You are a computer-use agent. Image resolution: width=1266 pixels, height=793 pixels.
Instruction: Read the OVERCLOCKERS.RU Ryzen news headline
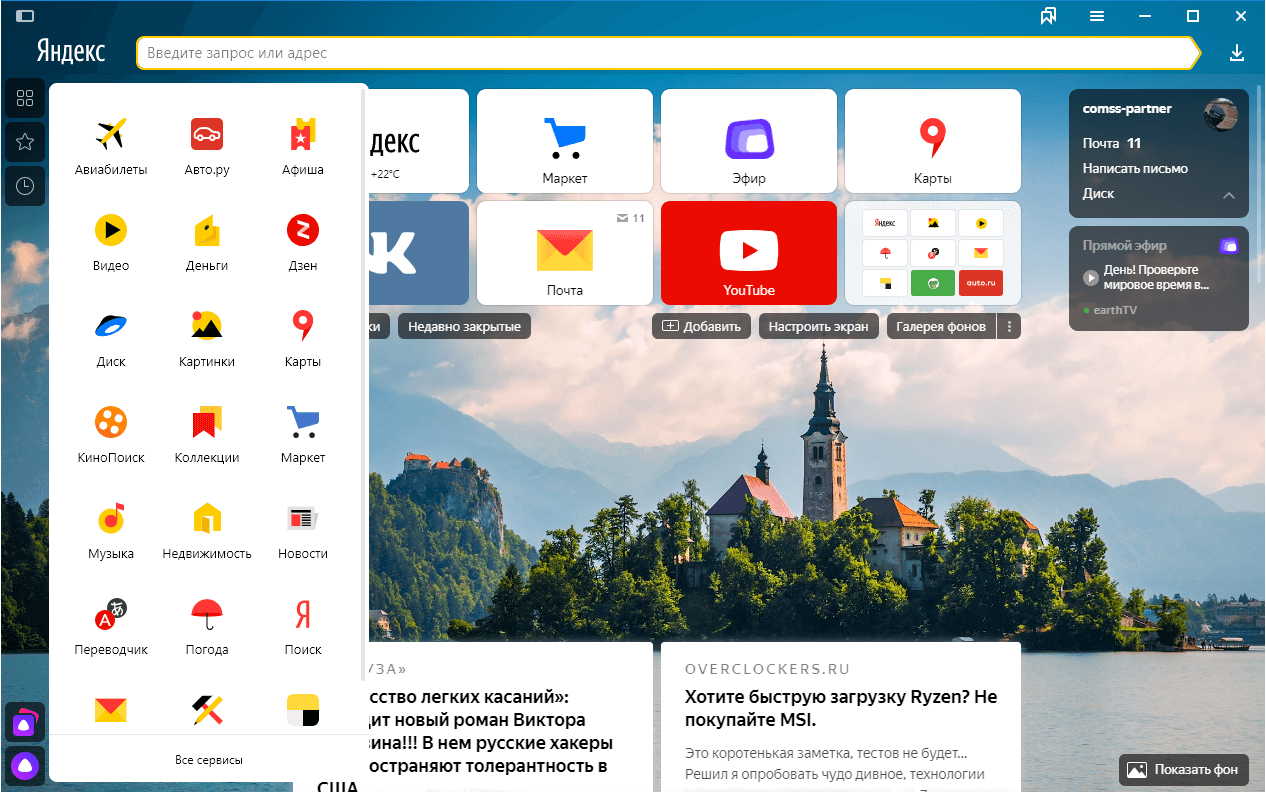pos(841,708)
